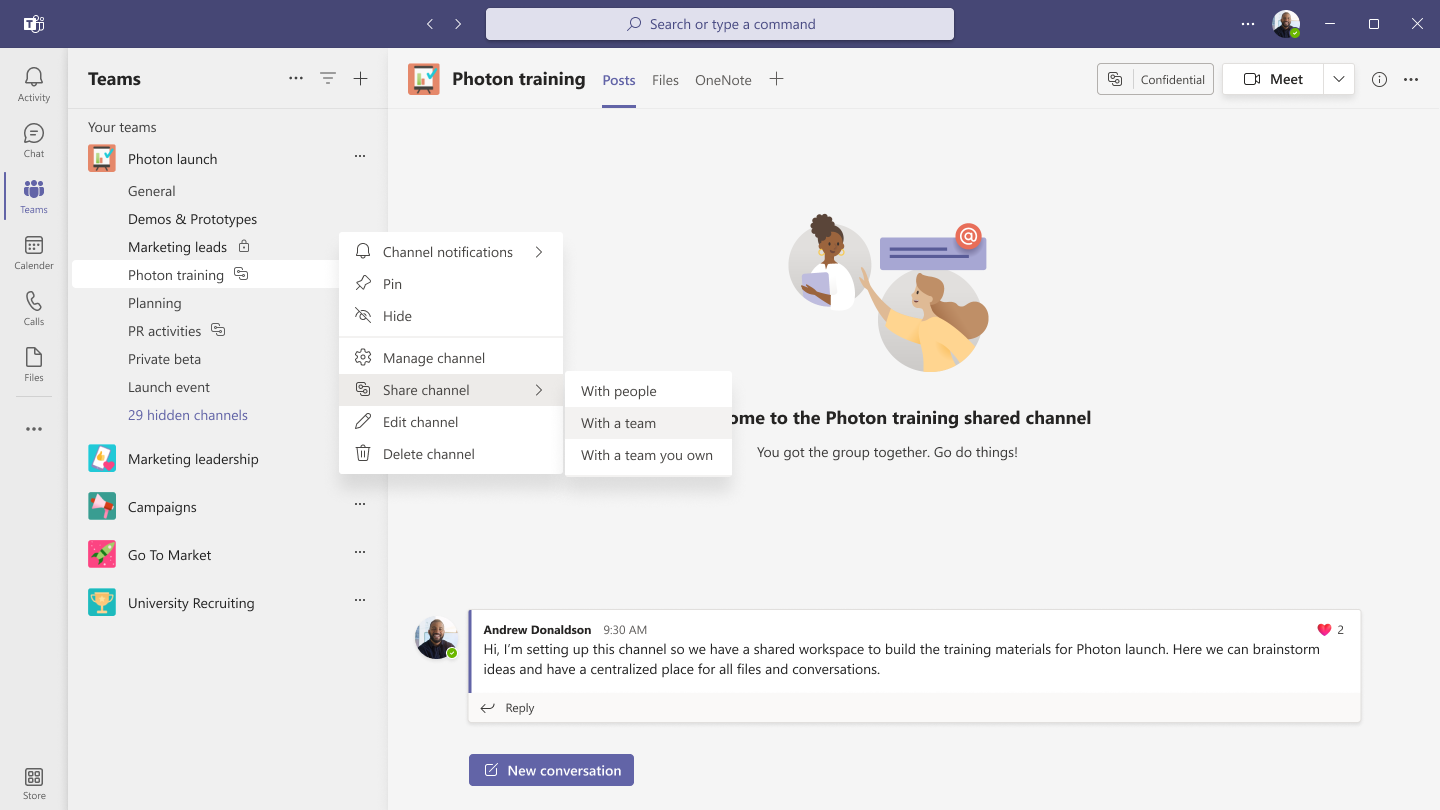
Task: Open Manage channel
Action: click(x=451, y=358)
